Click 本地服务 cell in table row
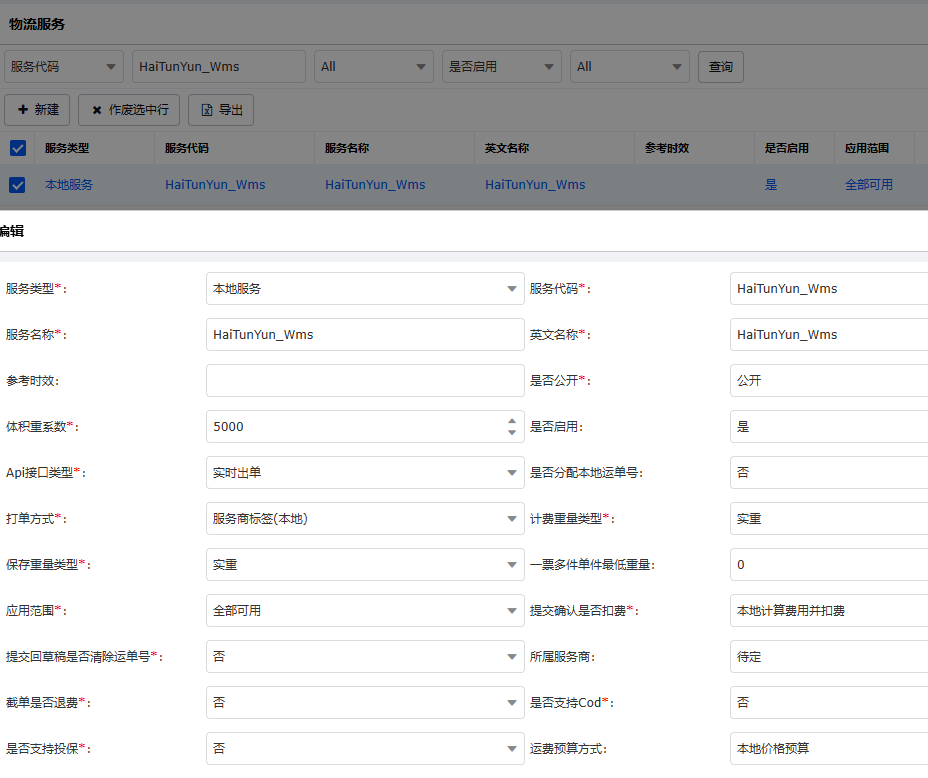928x778 pixels. click(x=69, y=185)
